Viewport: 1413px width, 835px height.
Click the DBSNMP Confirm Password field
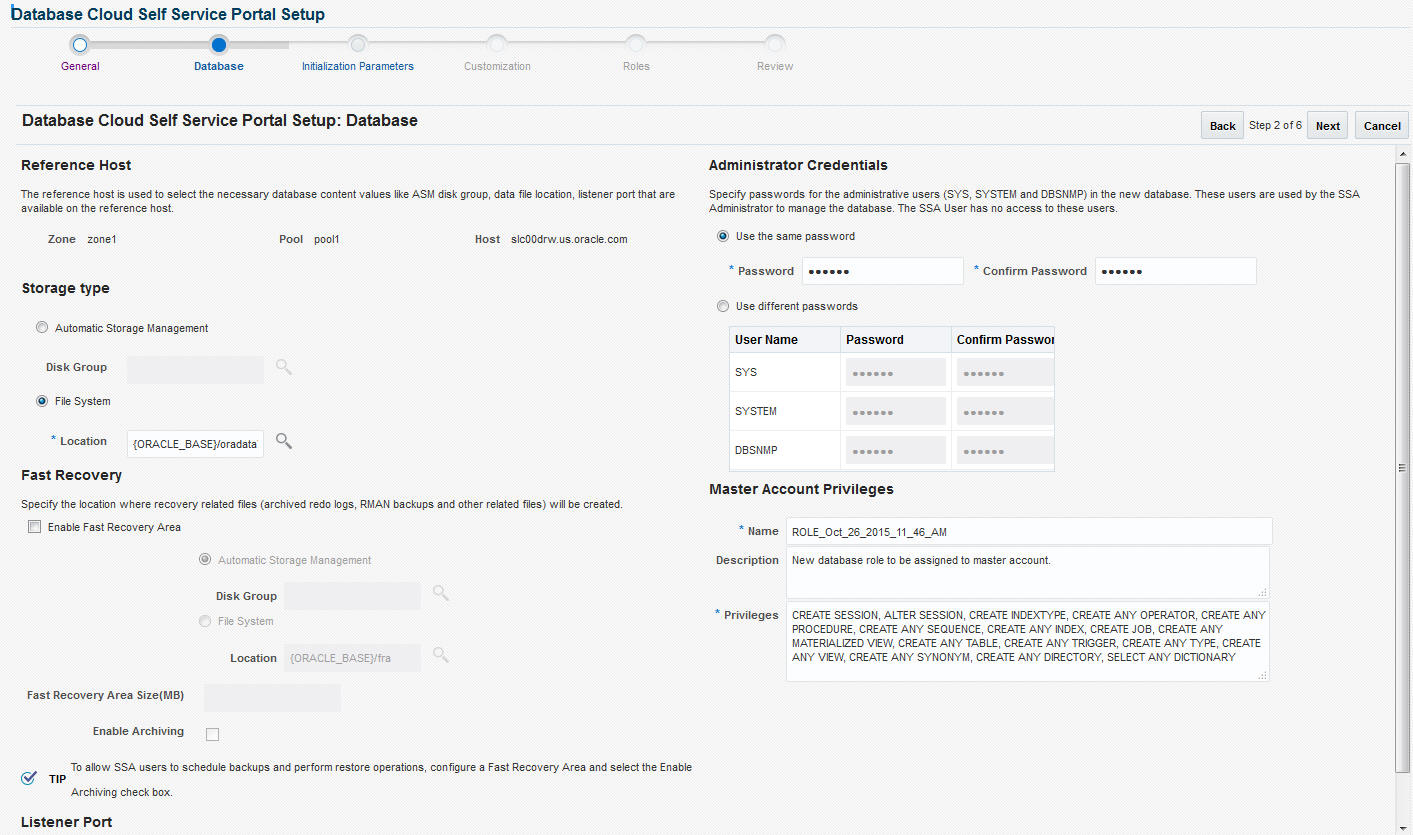[x=1005, y=450]
